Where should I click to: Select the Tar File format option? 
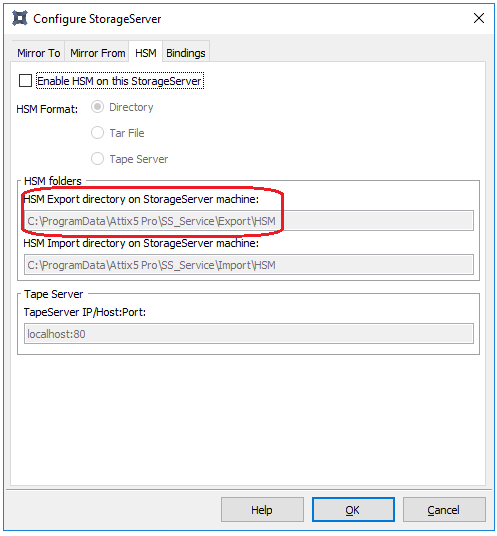(97, 133)
